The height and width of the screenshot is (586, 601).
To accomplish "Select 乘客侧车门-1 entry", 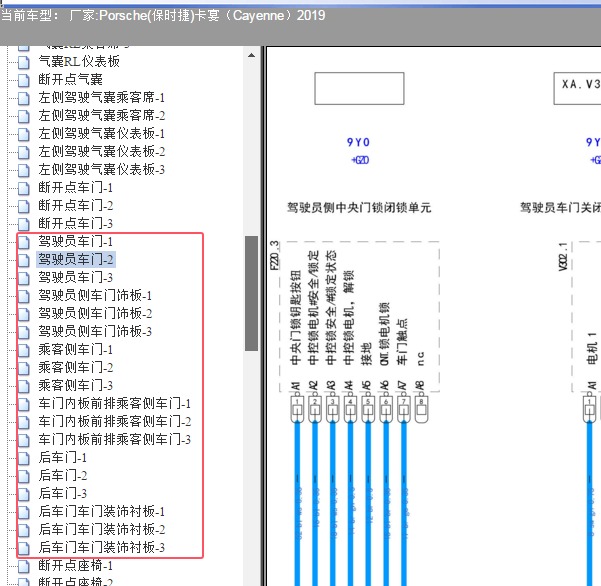I will tap(76, 350).
